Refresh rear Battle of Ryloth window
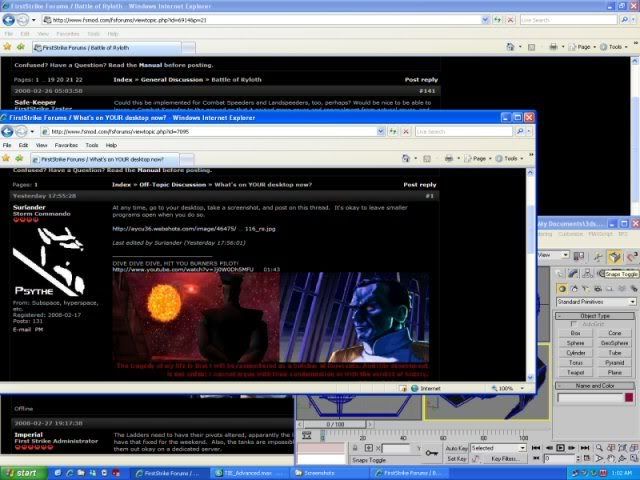Viewport: 640px width, 480px height. click(x=497, y=20)
